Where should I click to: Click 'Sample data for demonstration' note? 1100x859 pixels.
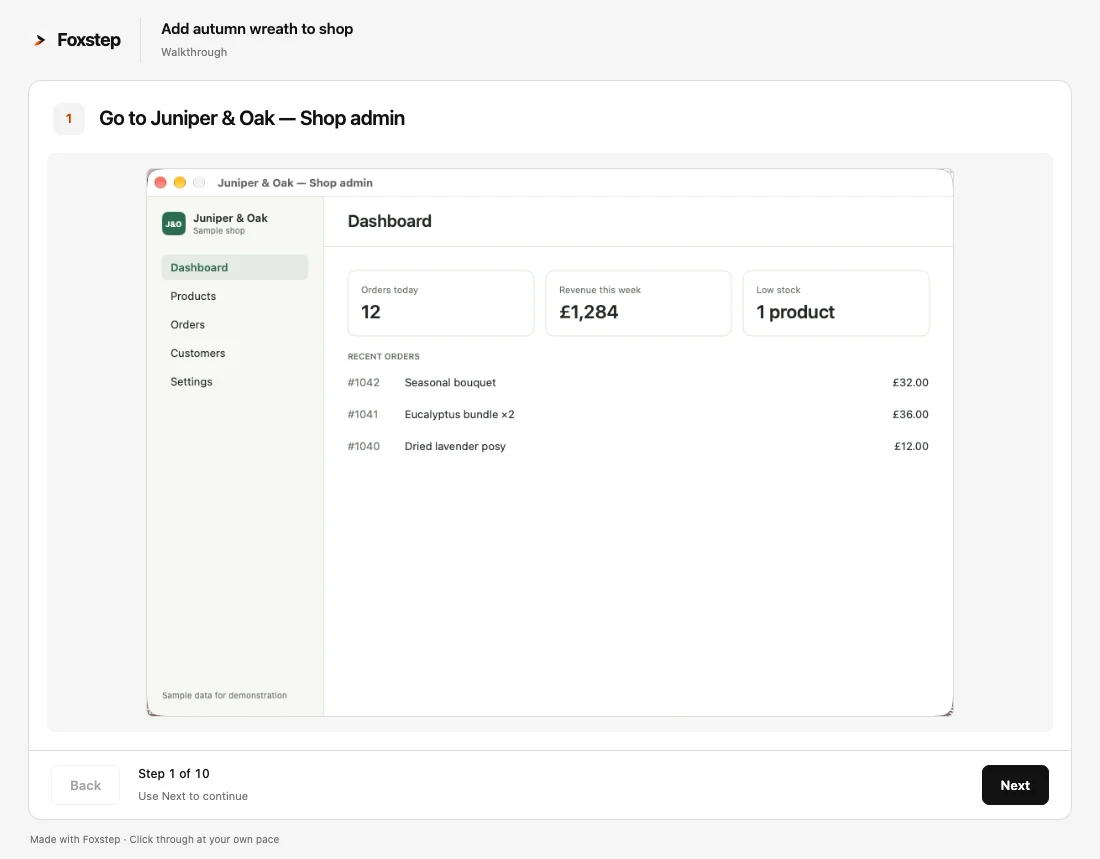[224, 695]
